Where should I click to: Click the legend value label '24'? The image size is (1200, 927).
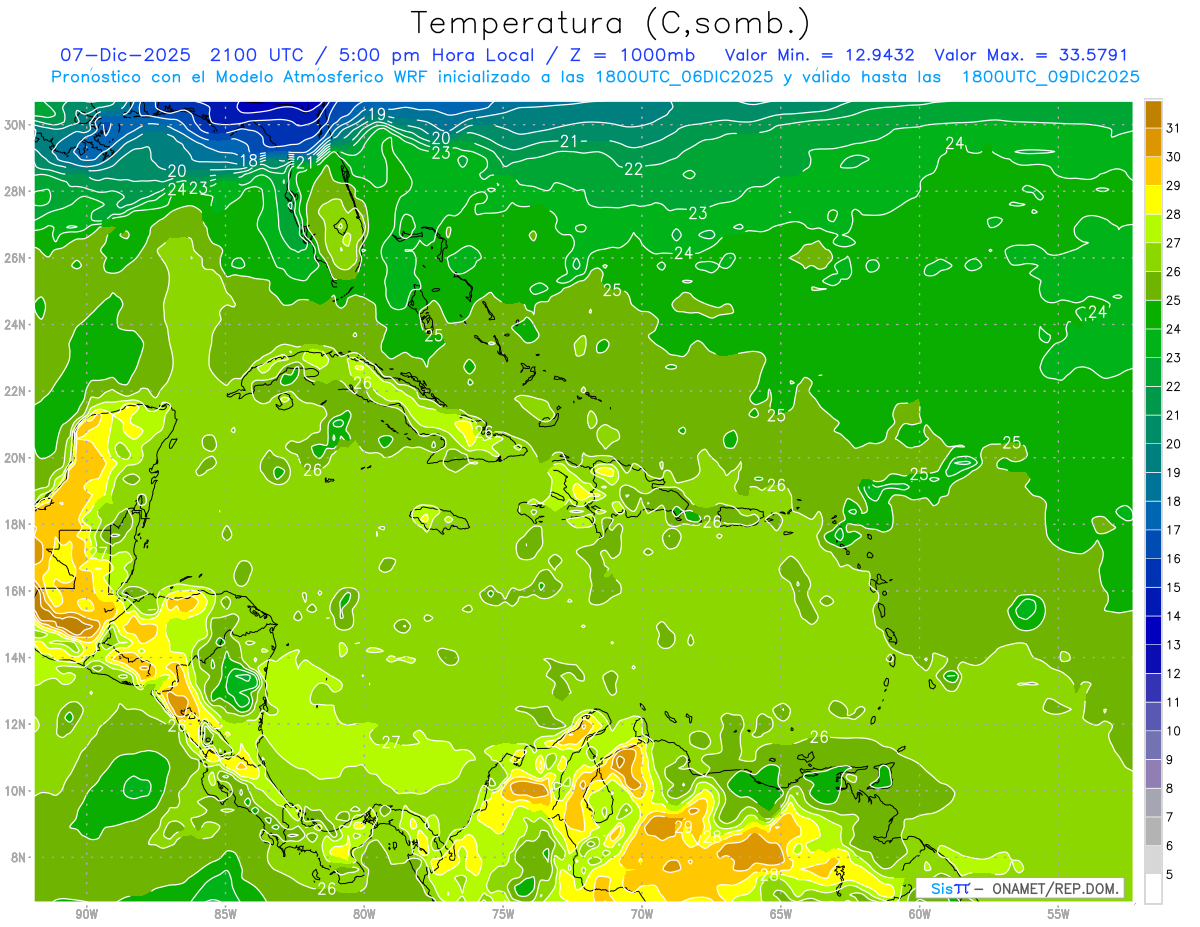[x=1173, y=329]
